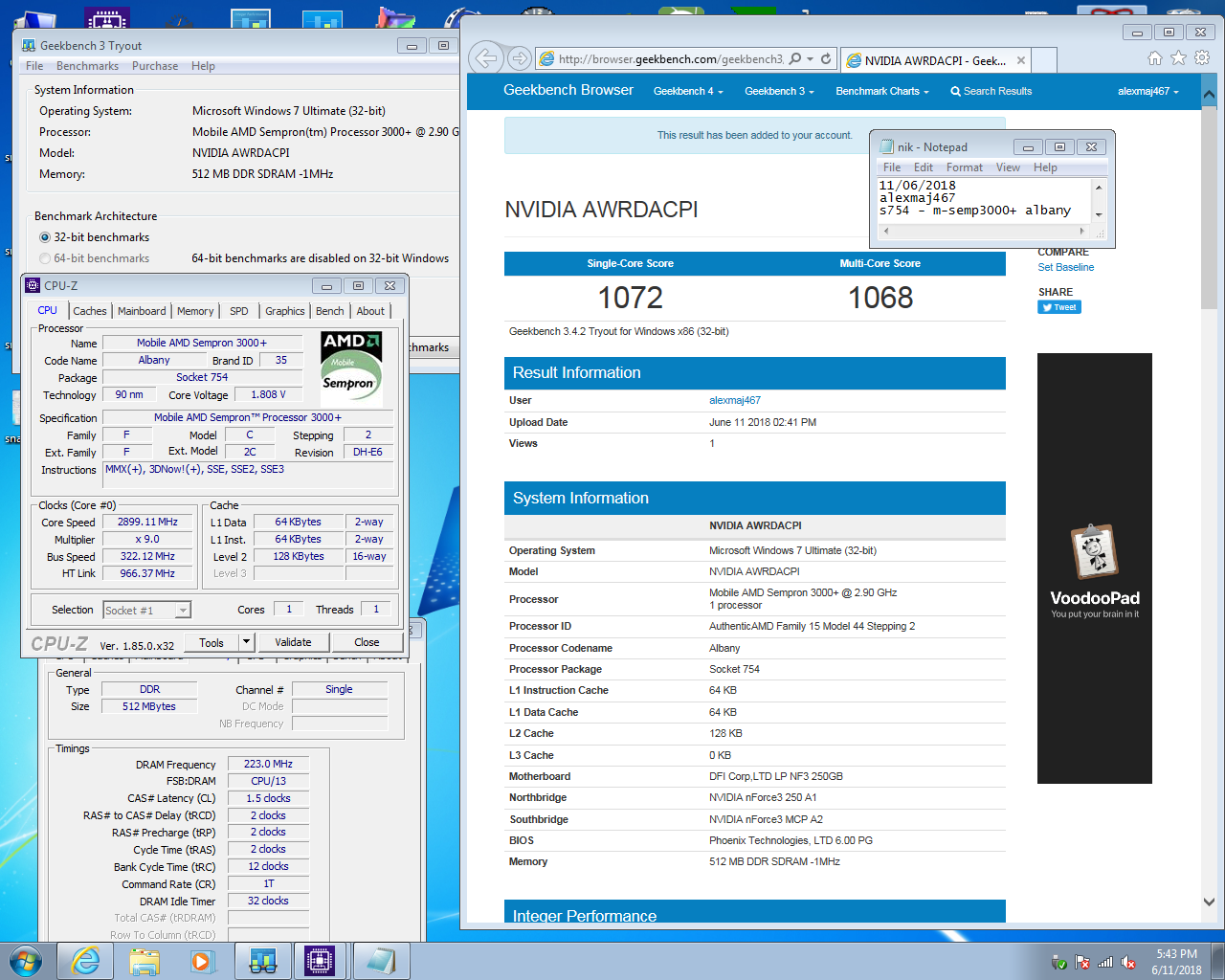The width and height of the screenshot is (1225, 980).
Task: Expand the Benchmark Charts dropdown
Action: pyautogui.click(x=882, y=91)
